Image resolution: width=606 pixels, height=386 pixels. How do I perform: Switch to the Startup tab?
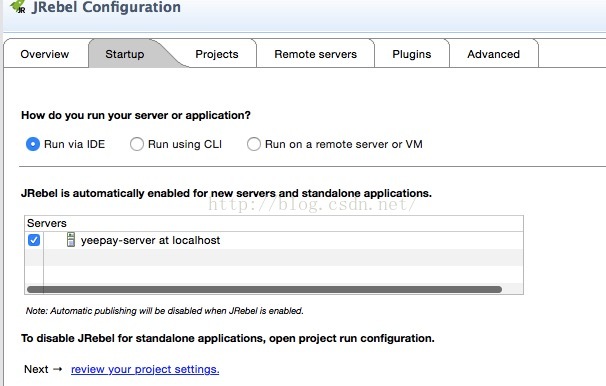click(124, 54)
